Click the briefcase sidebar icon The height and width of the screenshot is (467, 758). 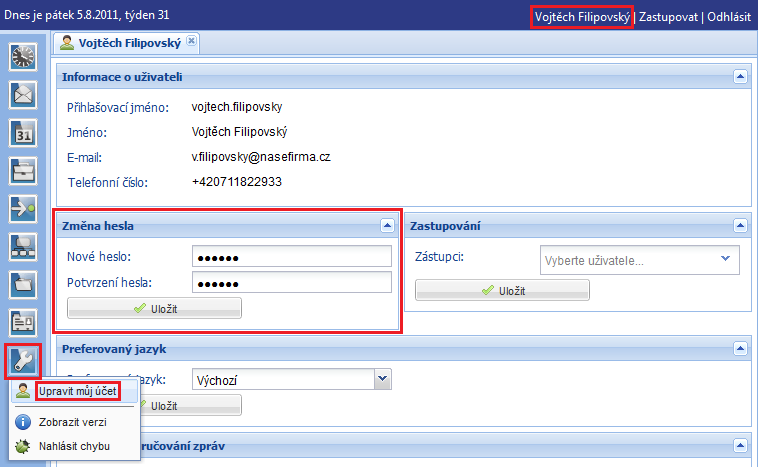coord(22,171)
